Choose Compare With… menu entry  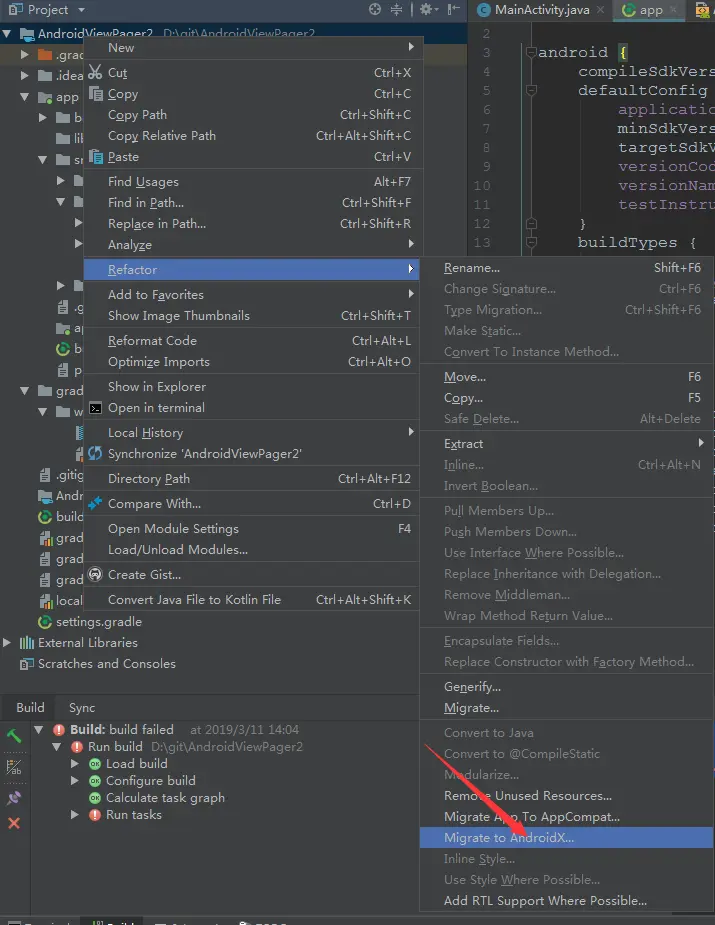coord(252,503)
